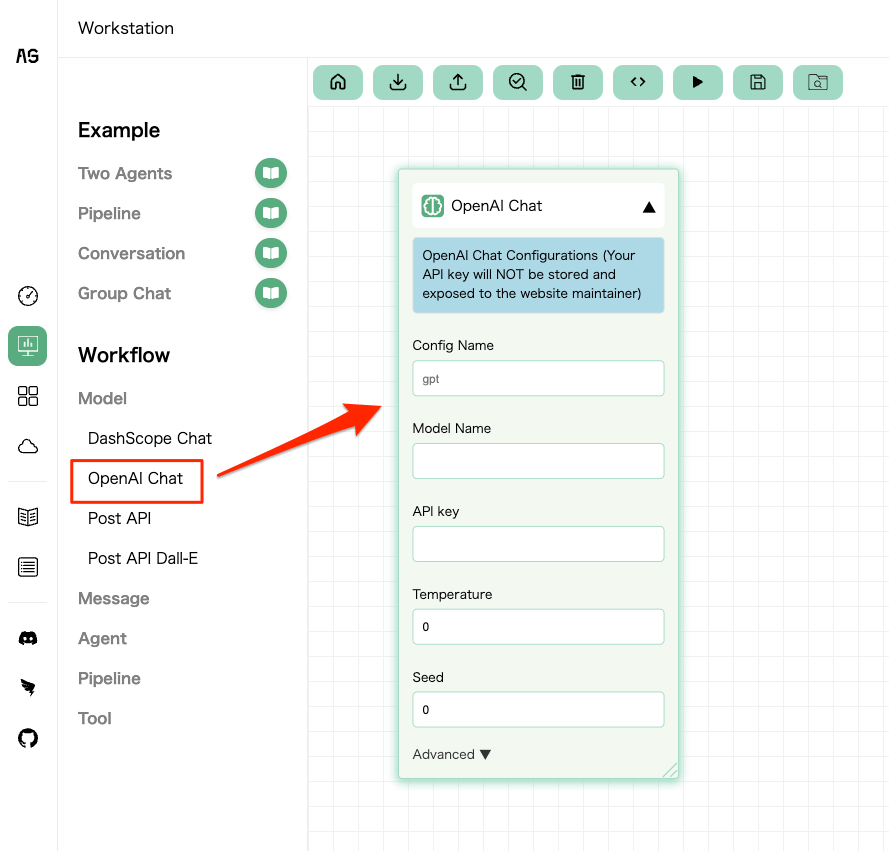The image size is (889, 851).
Task: Expand the Message workflow category
Action: click(x=114, y=598)
